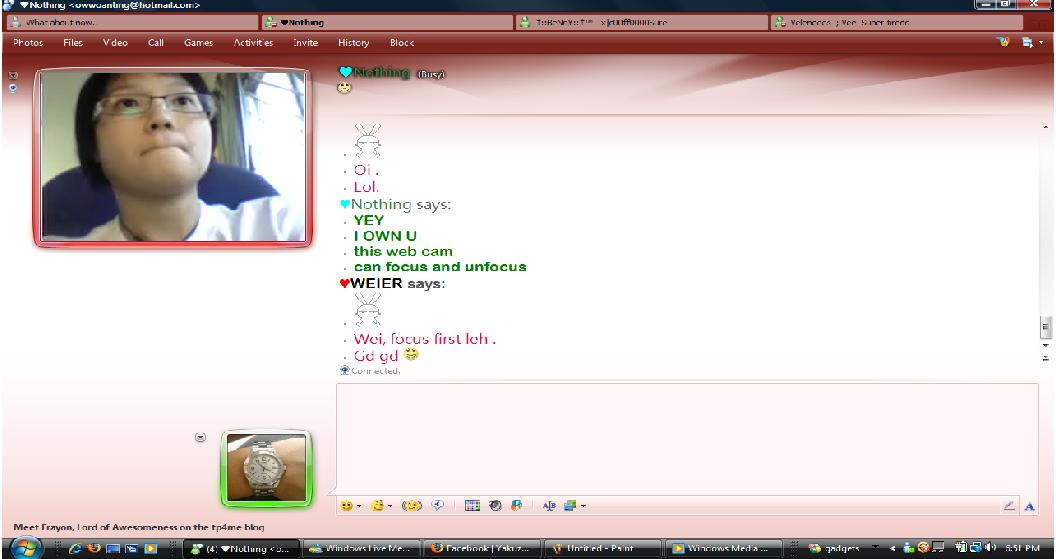This screenshot has height=559, width=1056.
Task: Launch Windows Media Player from Quick Launch
Action: pos(150,548)
